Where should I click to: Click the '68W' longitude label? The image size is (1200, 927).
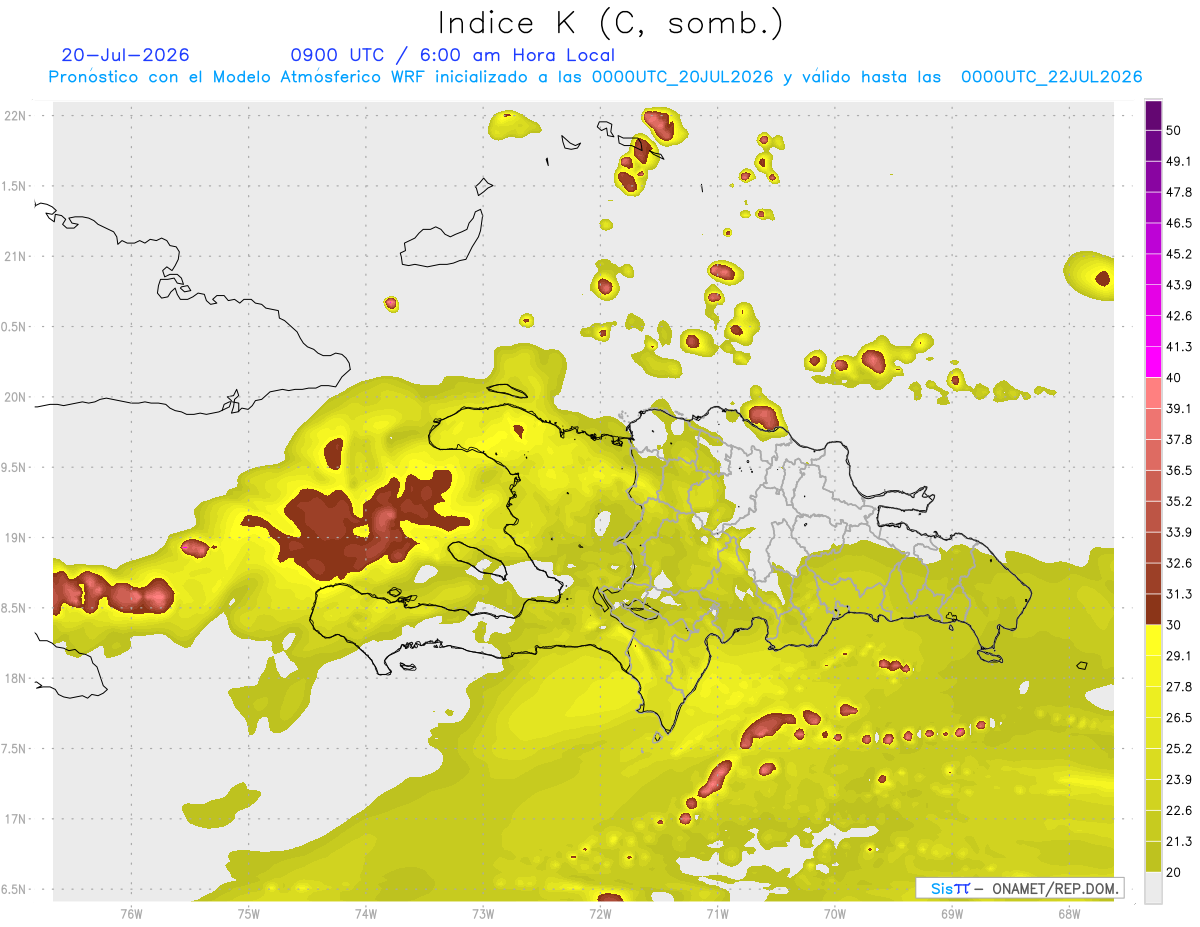[x=1068, y=913]
